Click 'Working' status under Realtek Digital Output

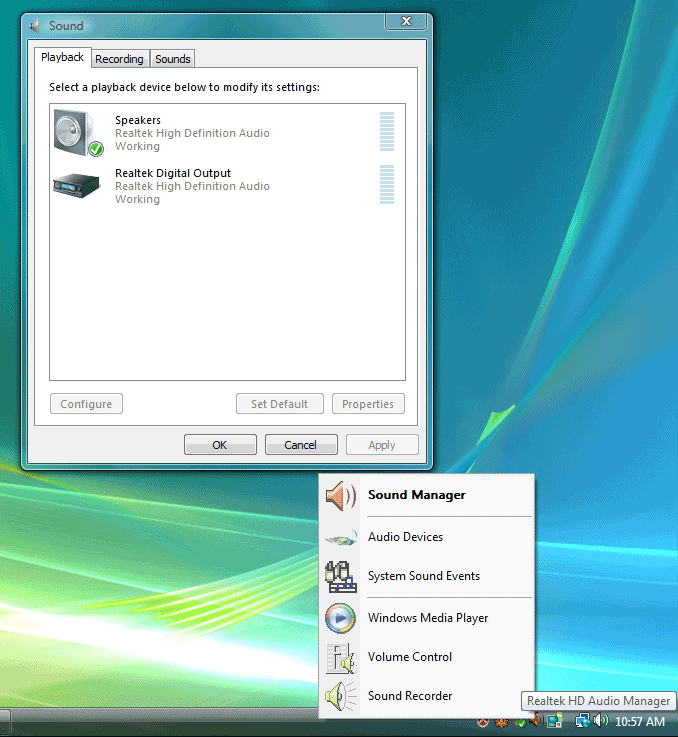137,199
